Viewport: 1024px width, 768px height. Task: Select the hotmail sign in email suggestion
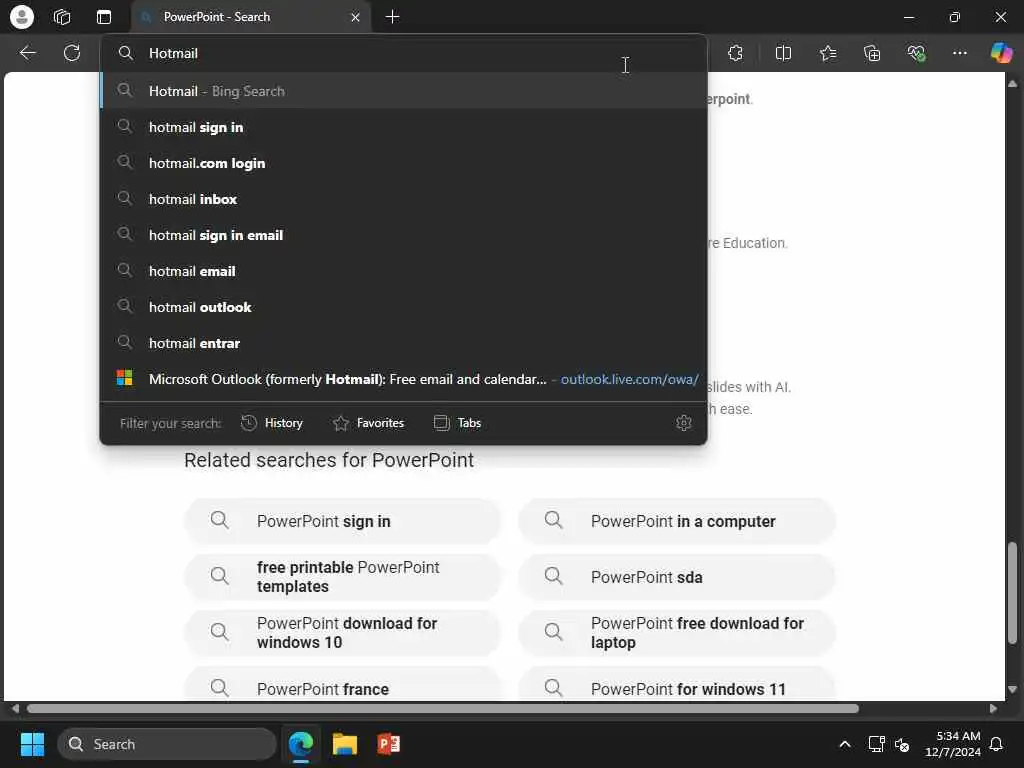tap(404, 235)
